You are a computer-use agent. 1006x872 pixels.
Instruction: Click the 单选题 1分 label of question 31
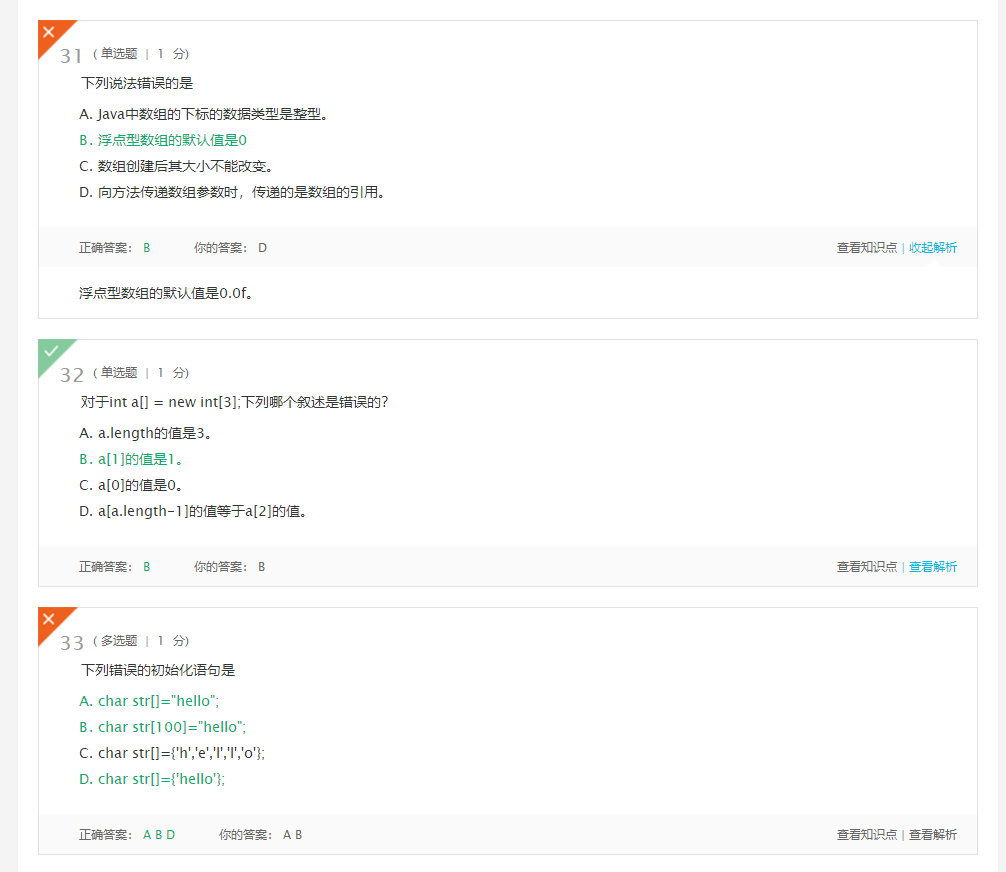tap(141, 54)
